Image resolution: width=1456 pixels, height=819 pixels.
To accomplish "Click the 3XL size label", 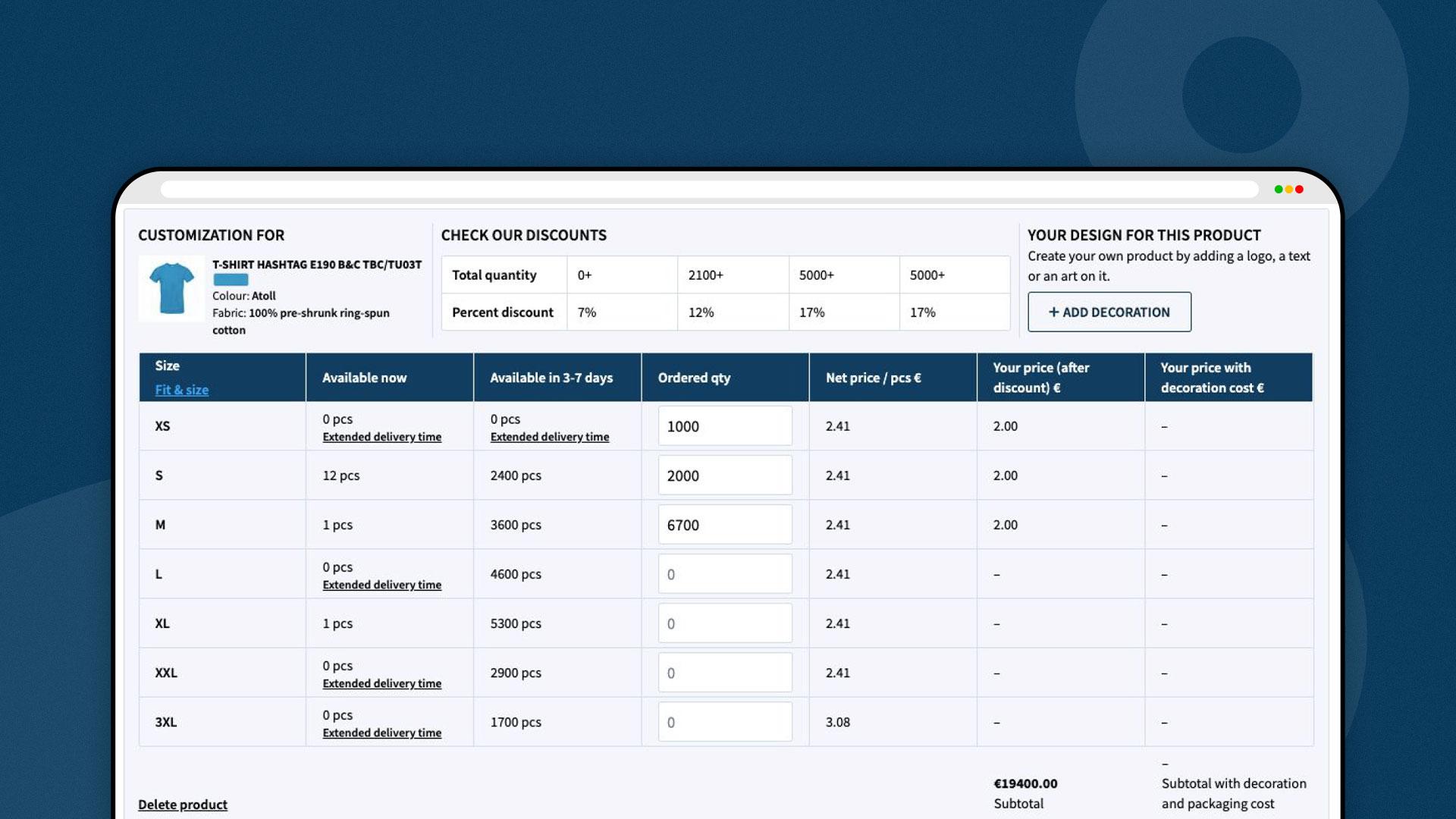I will (x=165, y=722).
